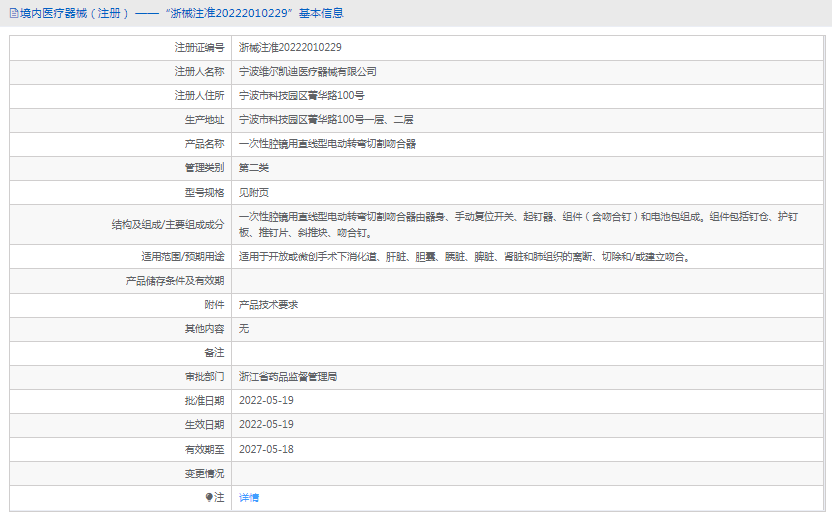Select the 结构及组成 description text
Screen dimensions: 832x519
point(518,224)
